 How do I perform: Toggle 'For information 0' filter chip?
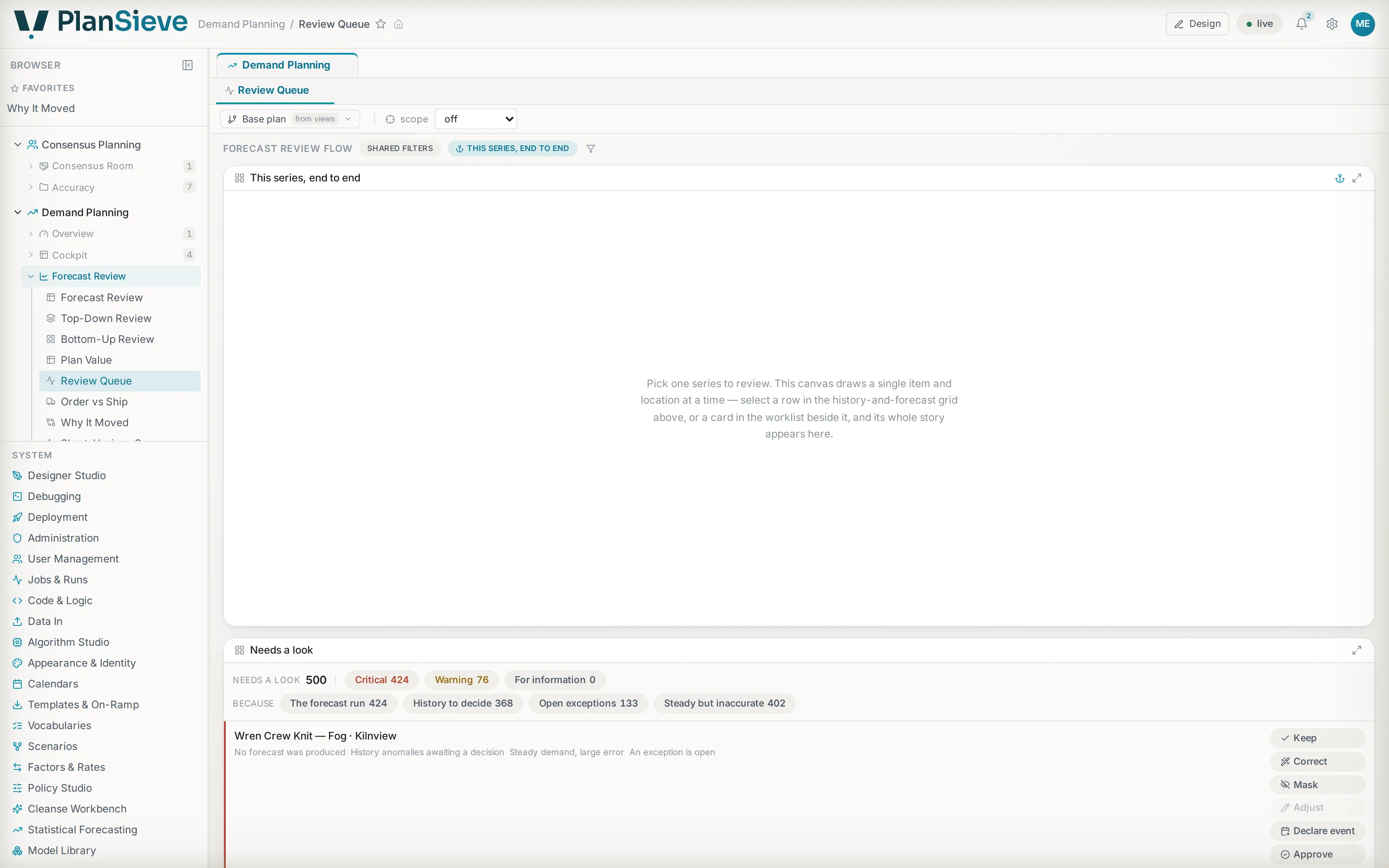click(x=554, y=680)
